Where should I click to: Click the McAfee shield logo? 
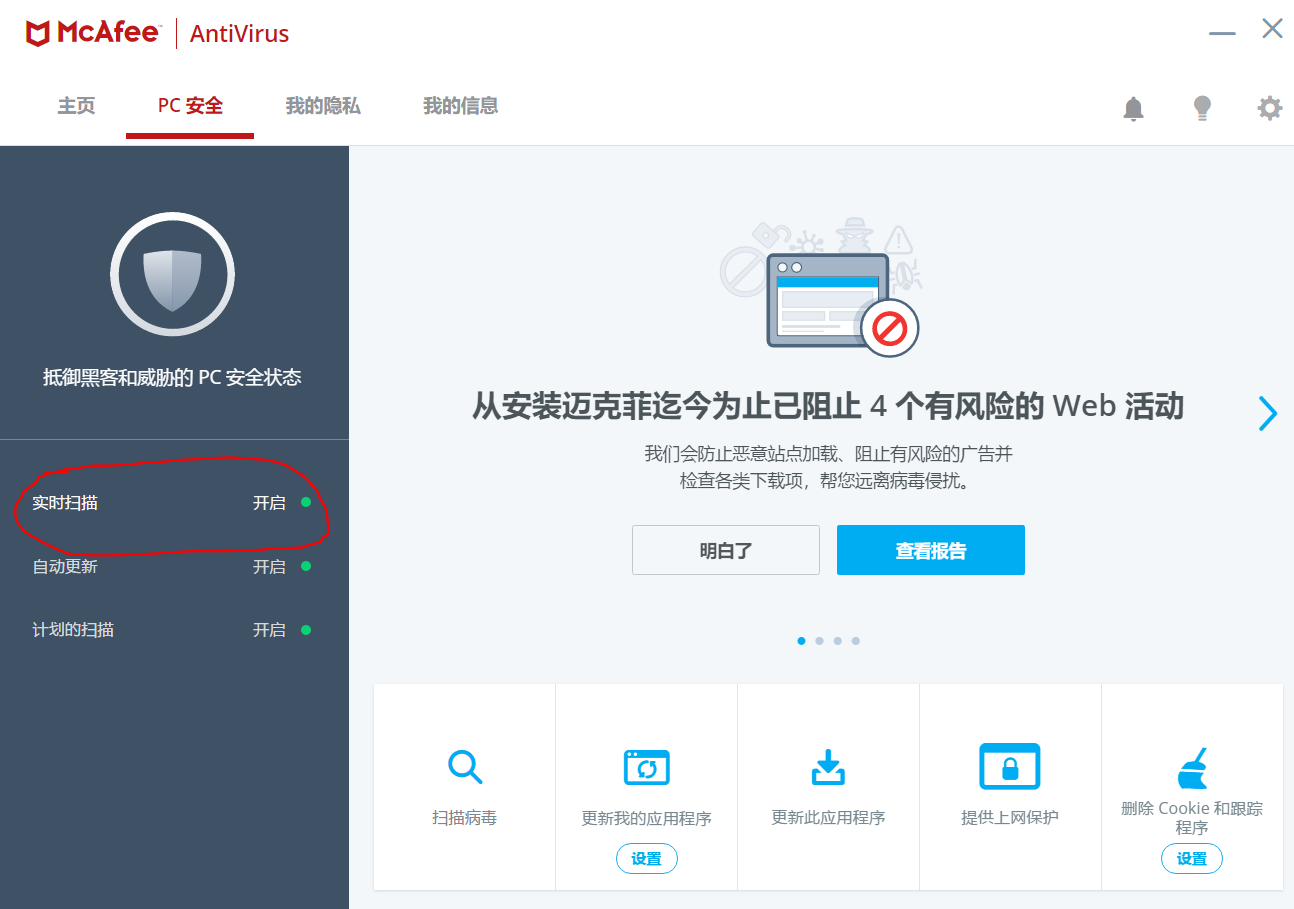[38, 31]
